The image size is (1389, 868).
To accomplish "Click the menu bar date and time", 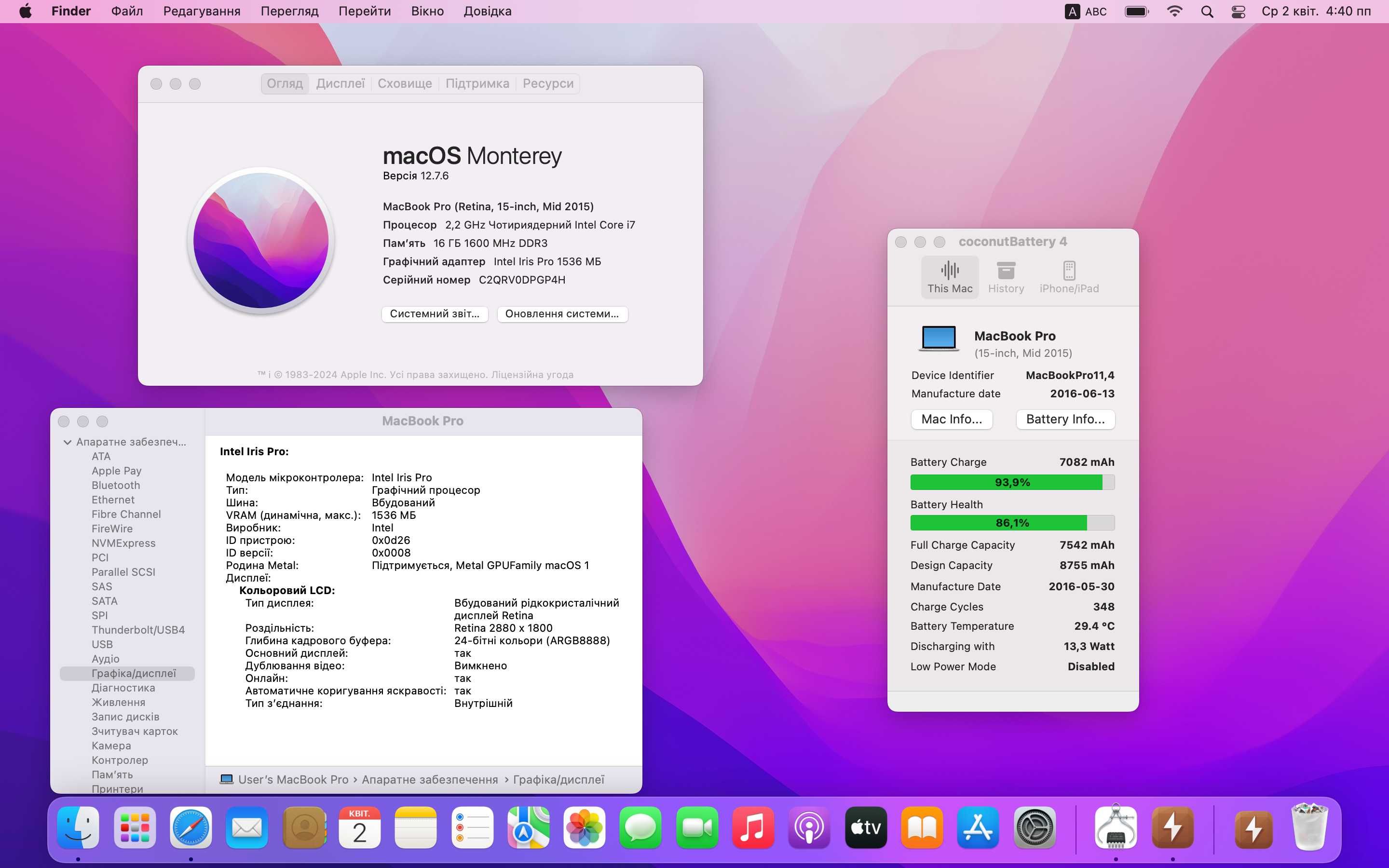I will (1316, 12).
